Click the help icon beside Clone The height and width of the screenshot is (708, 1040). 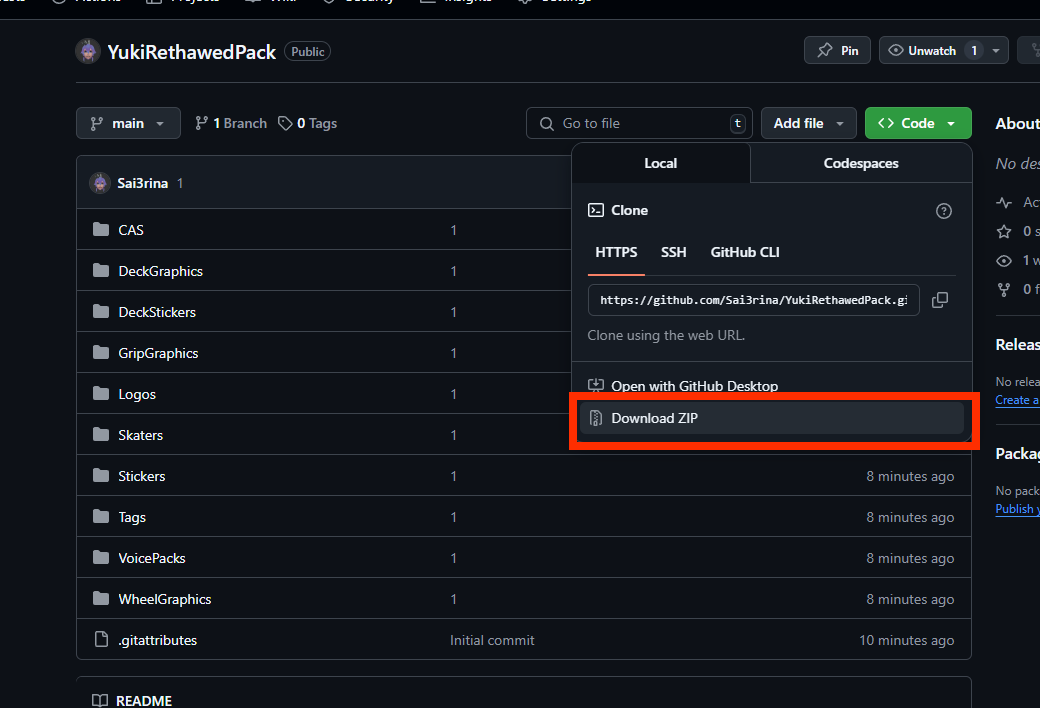click(x=943, y=211)
